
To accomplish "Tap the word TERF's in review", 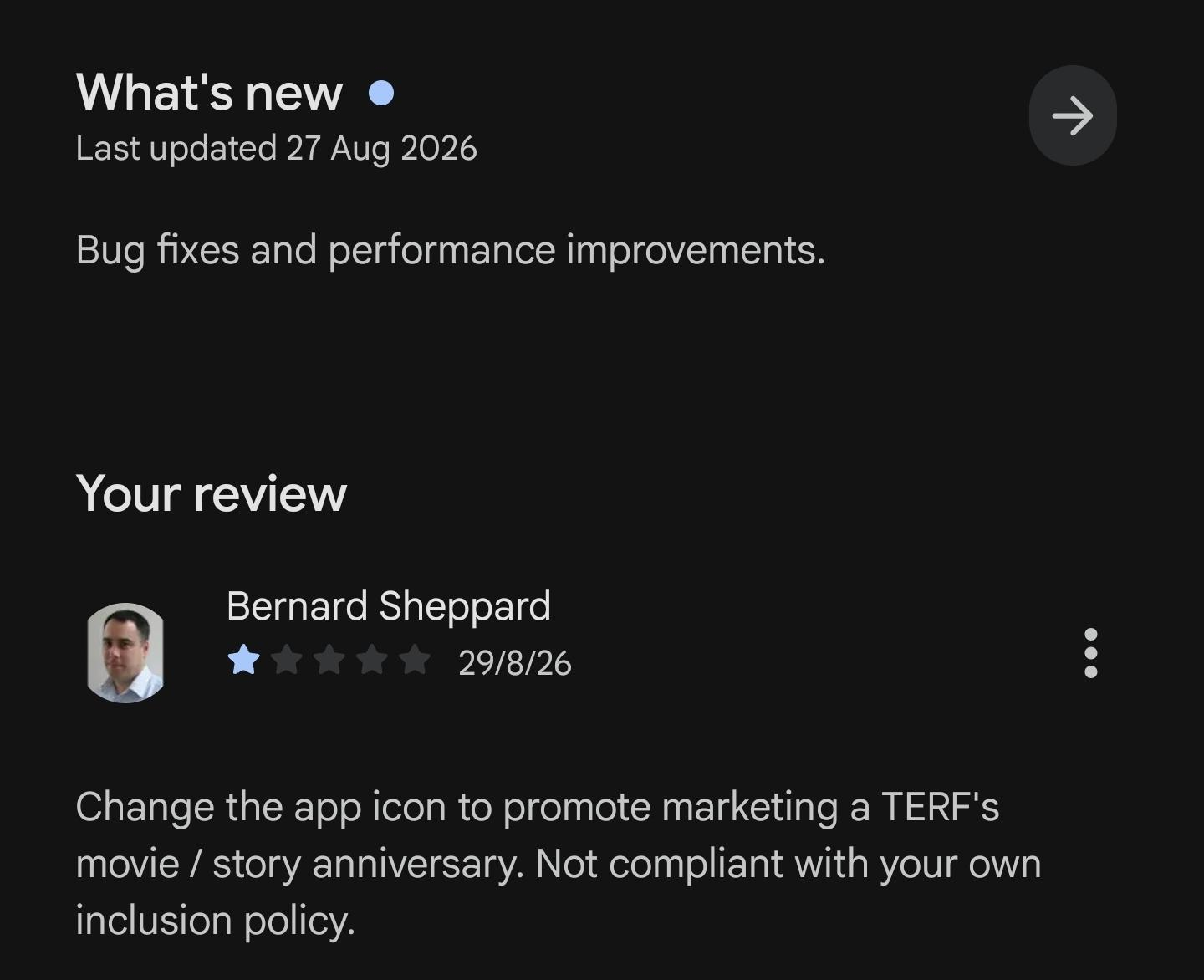I will point(940,808).
